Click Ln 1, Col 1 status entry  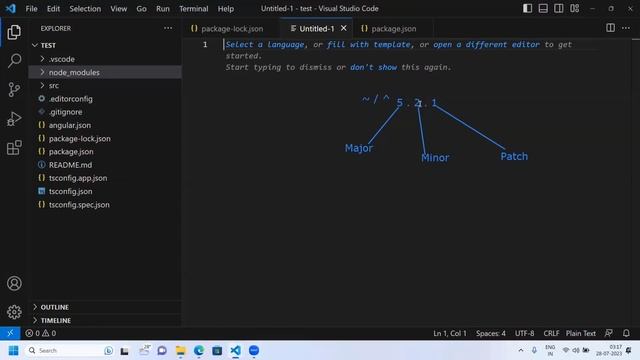tap(449, 333)
